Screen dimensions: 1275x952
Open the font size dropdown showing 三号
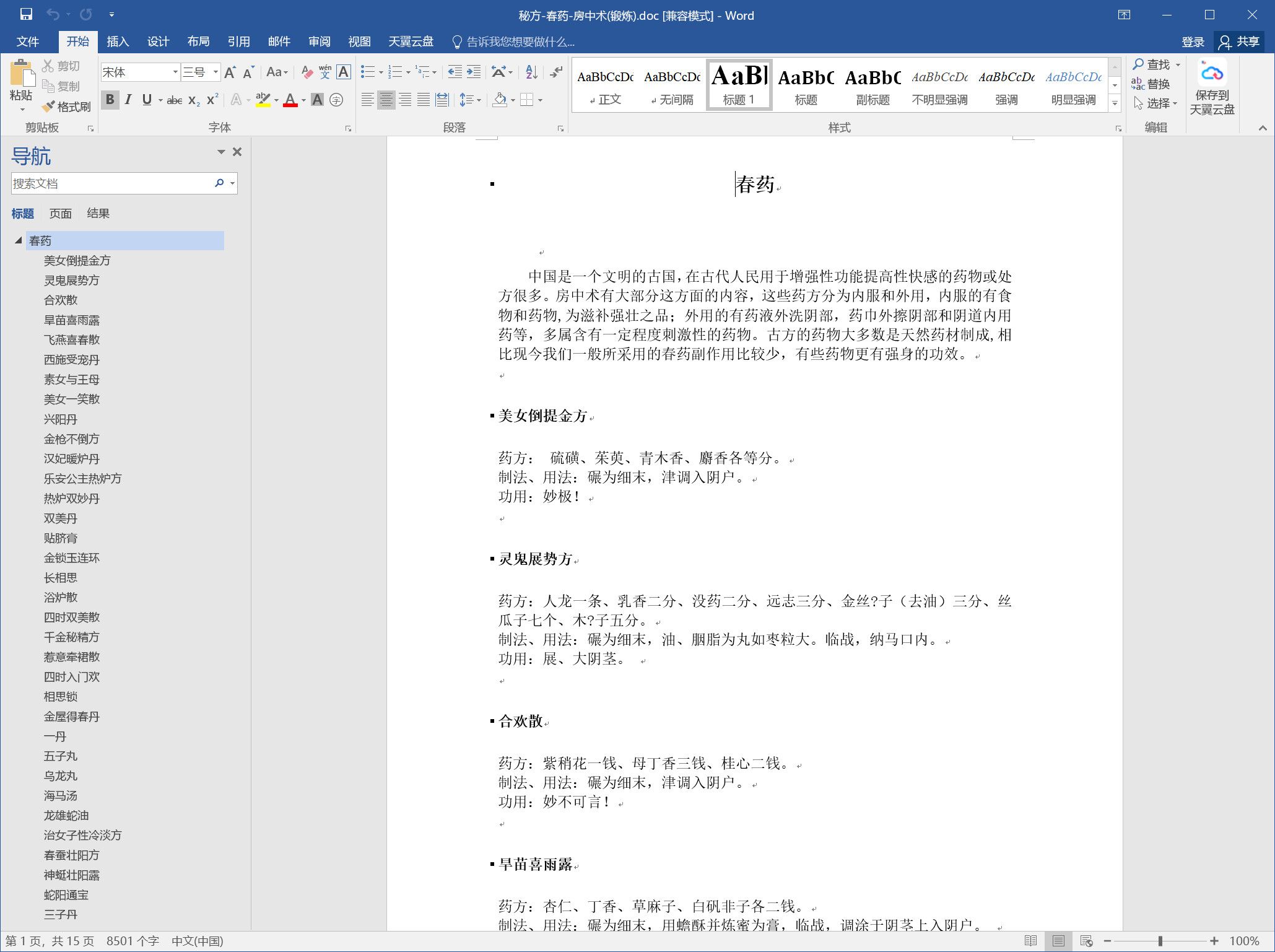(x=215, y=72)
